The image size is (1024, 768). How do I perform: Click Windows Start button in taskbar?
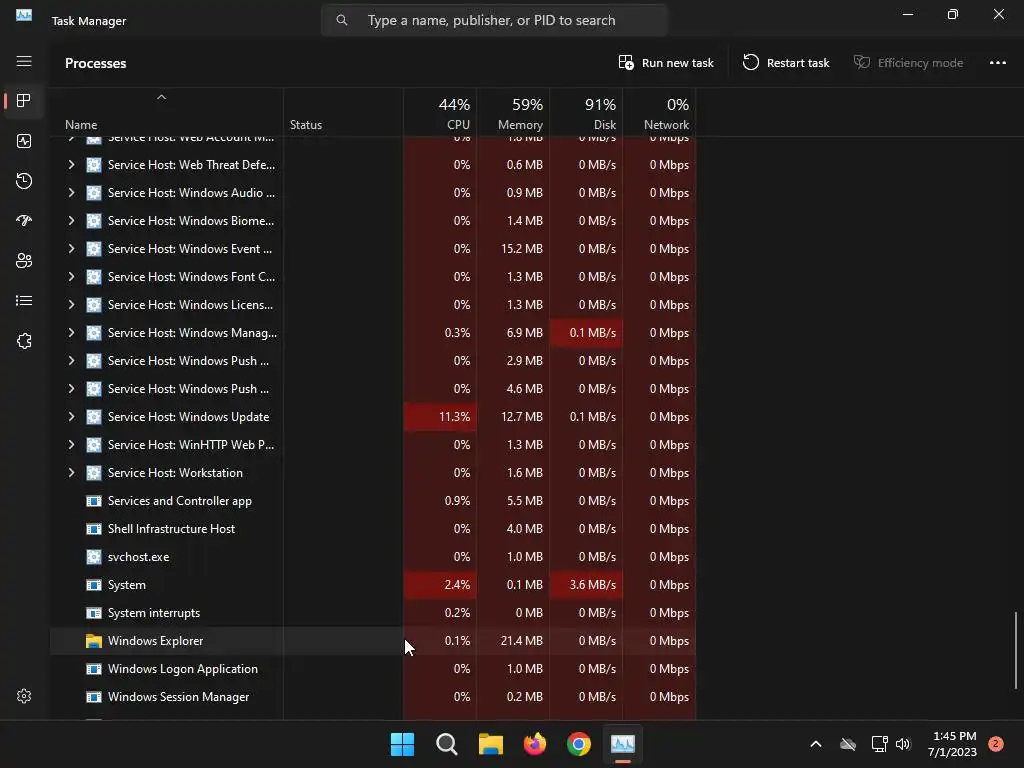[x=402, y=744]
